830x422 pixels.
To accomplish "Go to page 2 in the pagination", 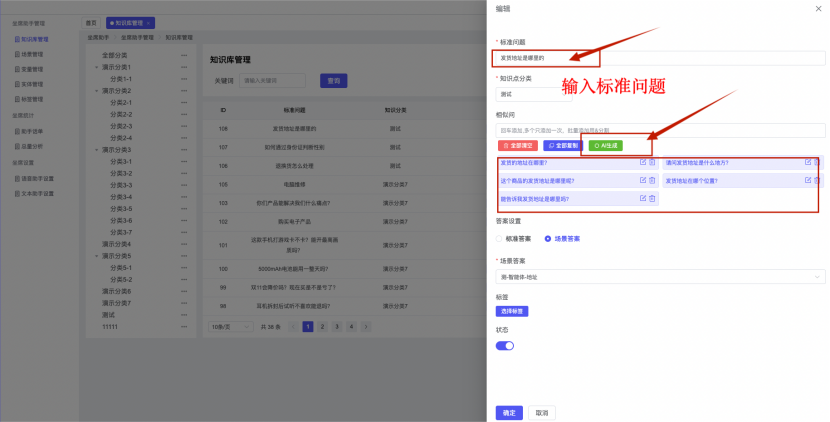I will [x=322, y=326].
